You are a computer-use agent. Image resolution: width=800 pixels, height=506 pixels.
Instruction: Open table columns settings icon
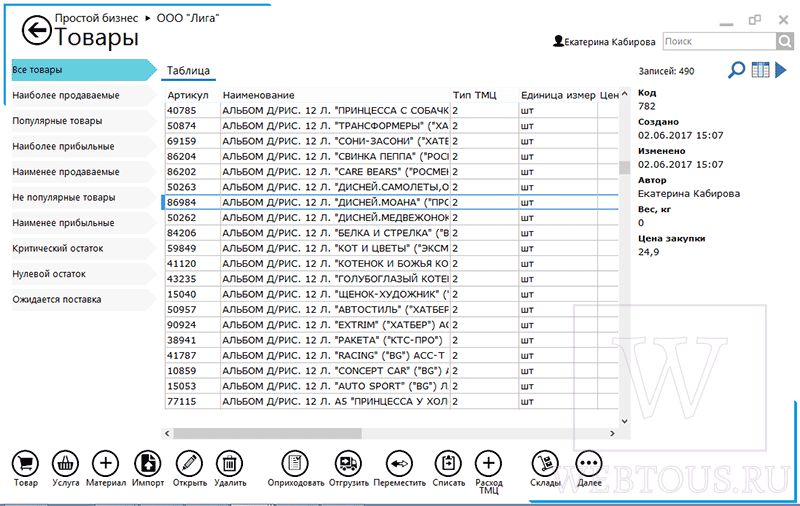(760, 70)
